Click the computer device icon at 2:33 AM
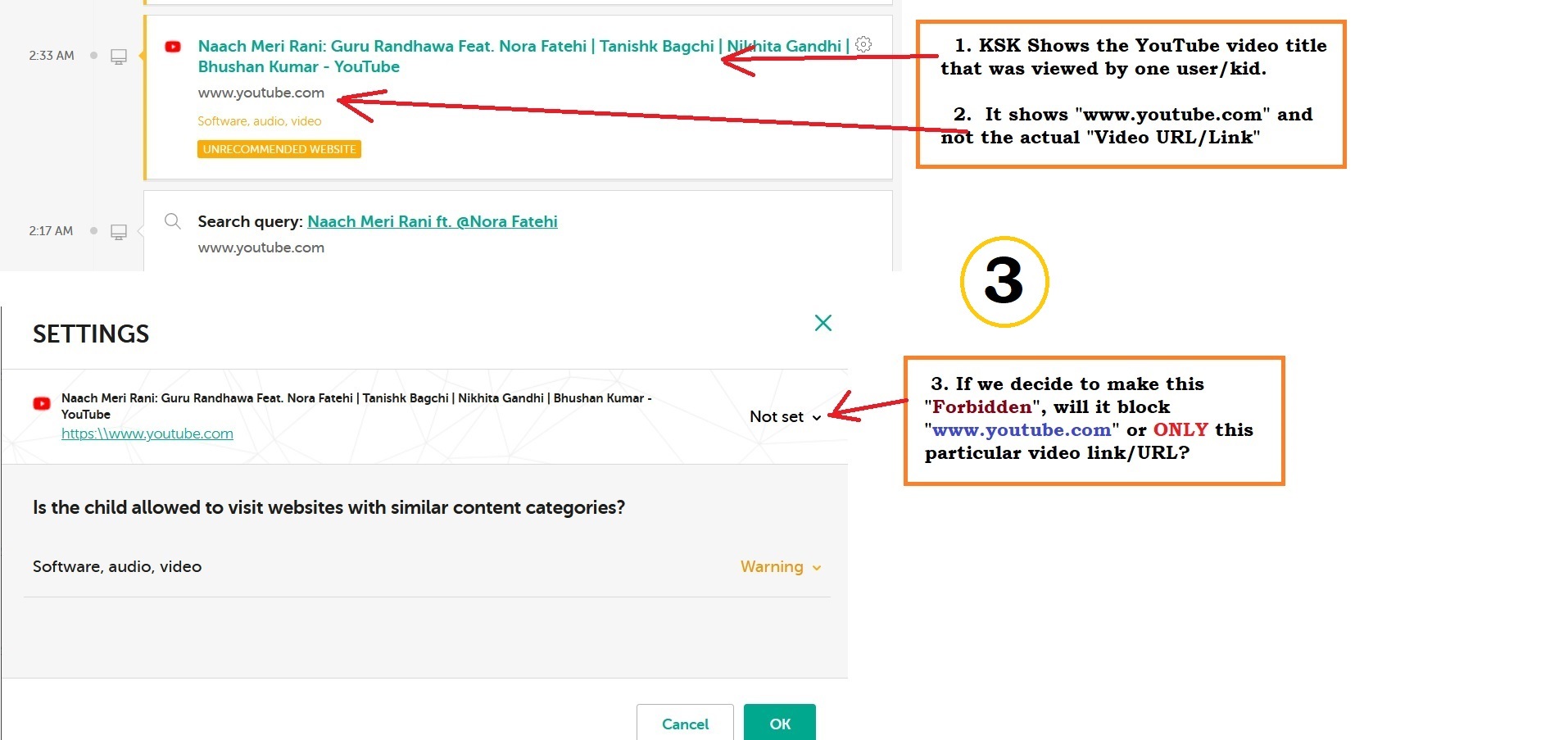Screen dimensions: 1568x740 tap(119, 57)
